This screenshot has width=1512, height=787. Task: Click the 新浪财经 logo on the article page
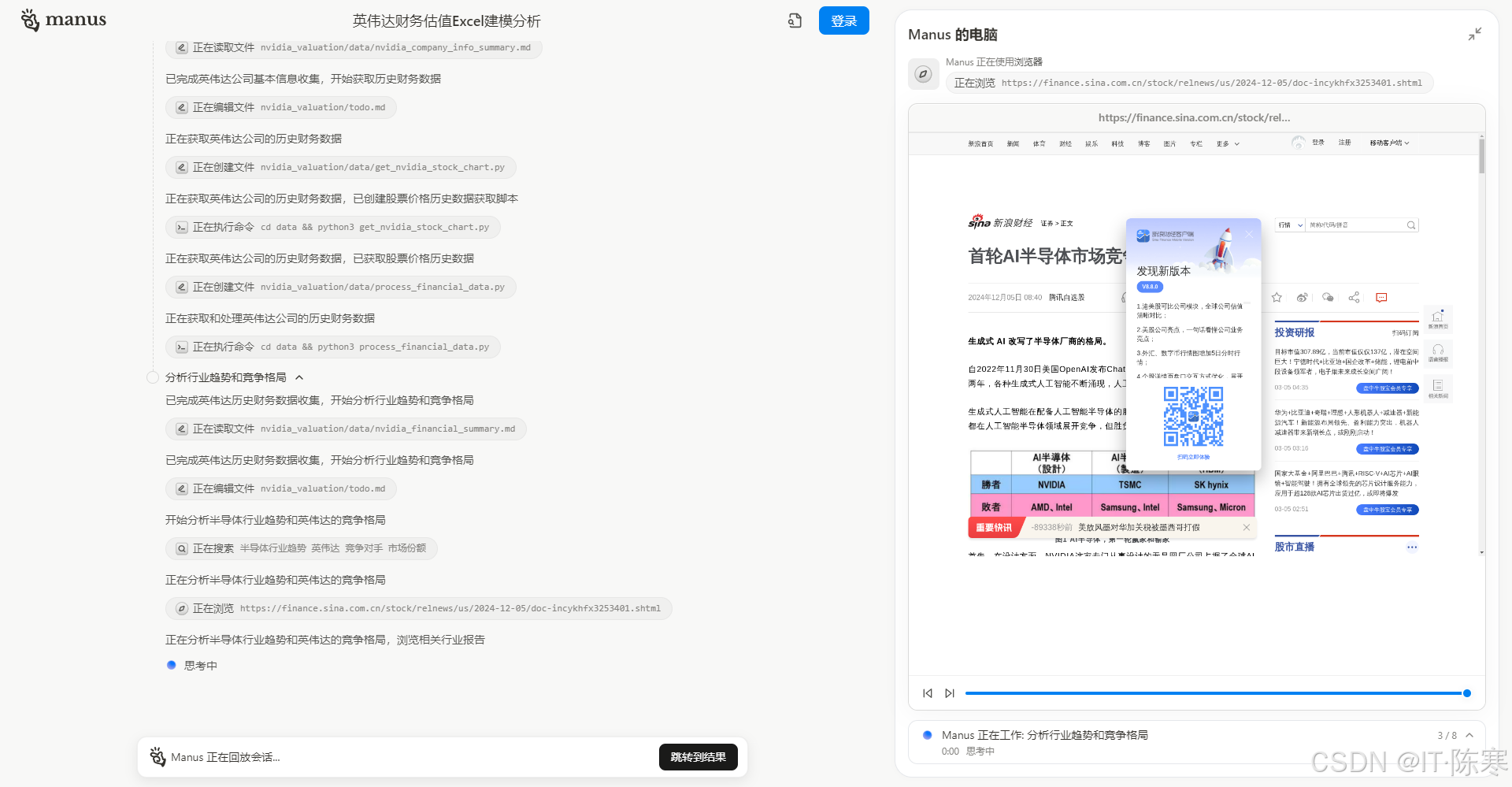(1000, 222)
